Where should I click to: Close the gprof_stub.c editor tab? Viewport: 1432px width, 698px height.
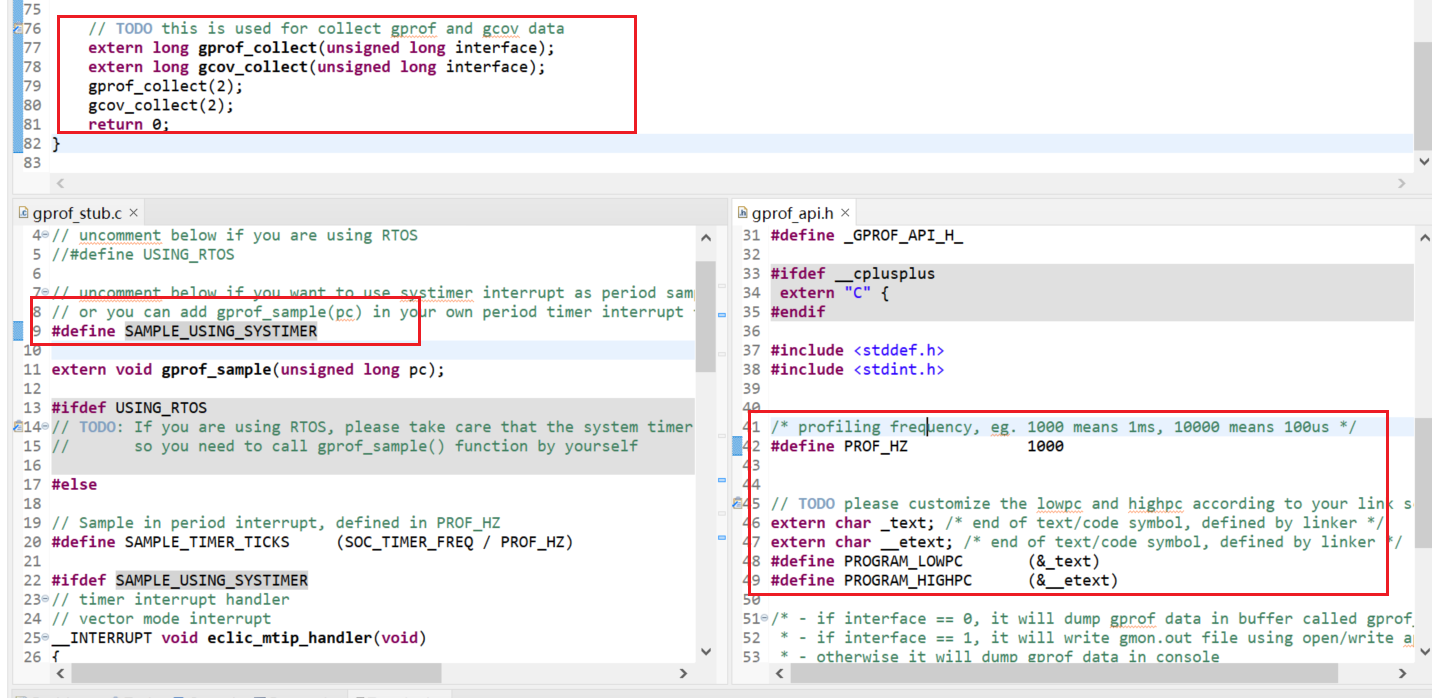tap(133, 213)
